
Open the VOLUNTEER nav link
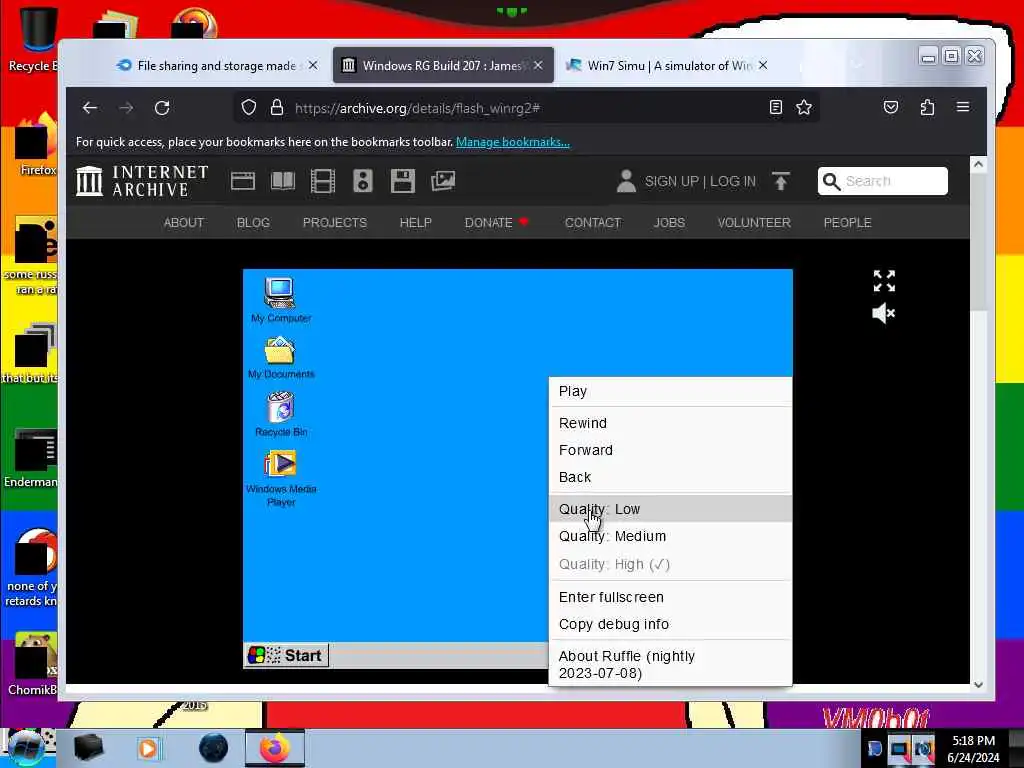[x=754, y=223]
